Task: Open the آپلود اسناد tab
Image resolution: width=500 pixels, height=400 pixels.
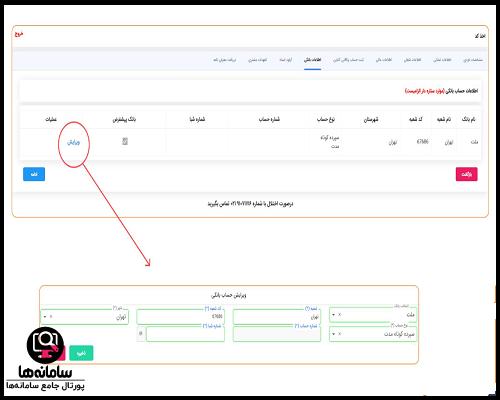Action: pos(286,60)
